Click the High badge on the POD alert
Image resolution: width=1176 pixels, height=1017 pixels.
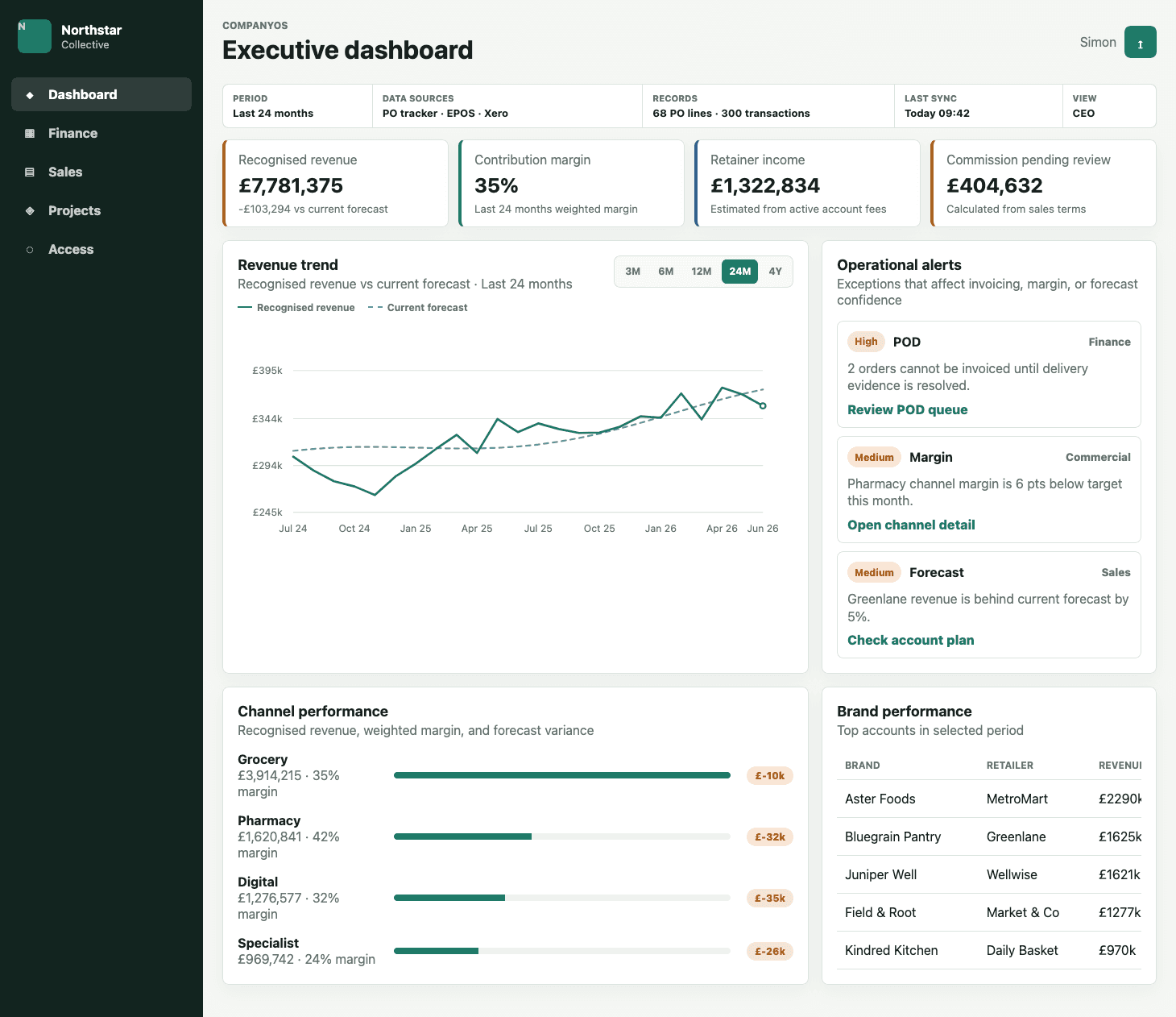pyautogui.click(x=866, y=342)
